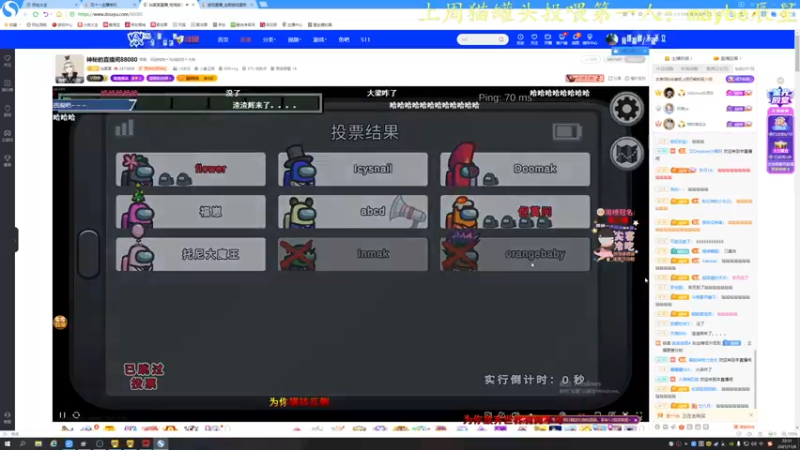Click the browser back arrow

point(26,14)
